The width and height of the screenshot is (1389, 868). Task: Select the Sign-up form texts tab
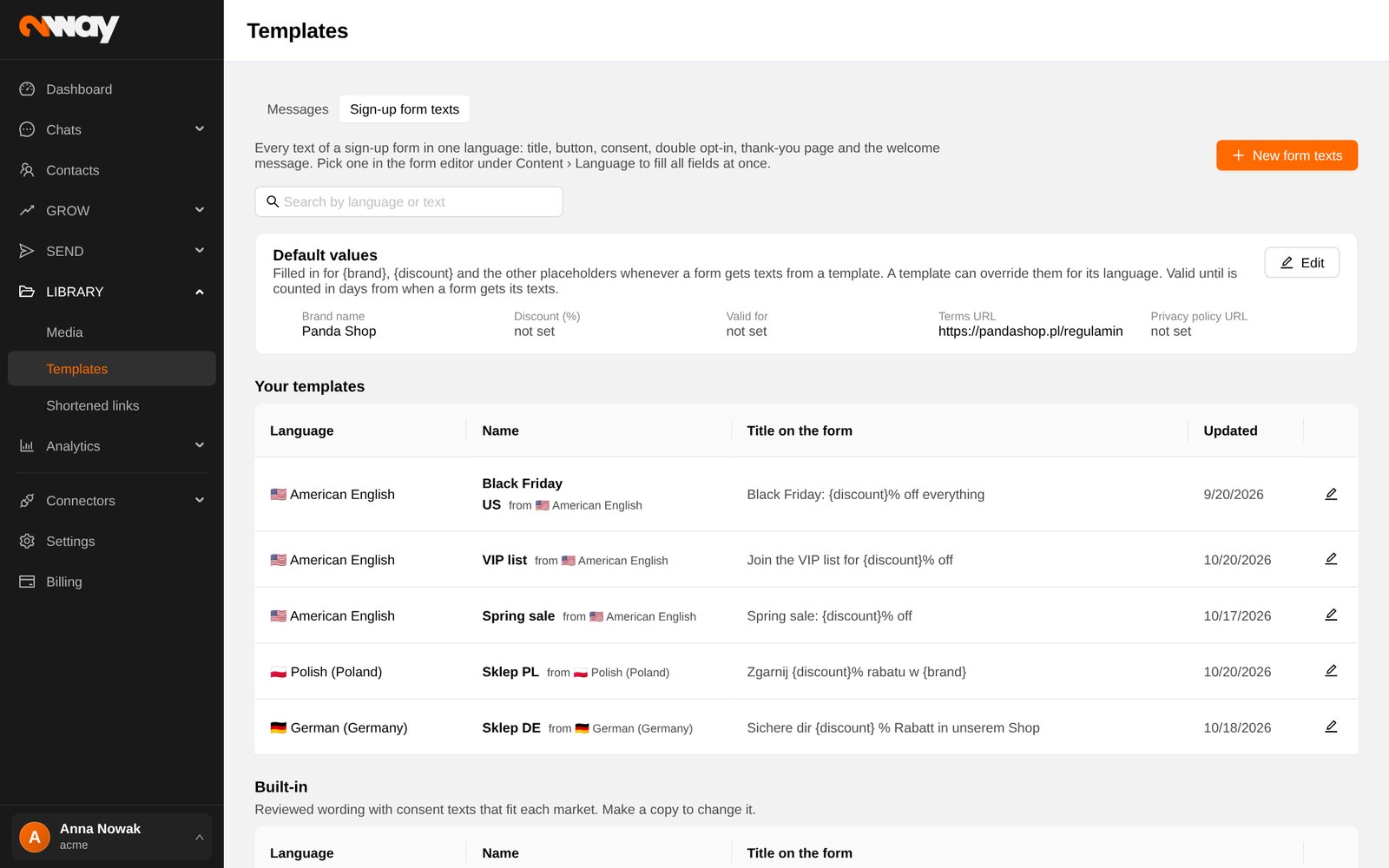[405, 109]
